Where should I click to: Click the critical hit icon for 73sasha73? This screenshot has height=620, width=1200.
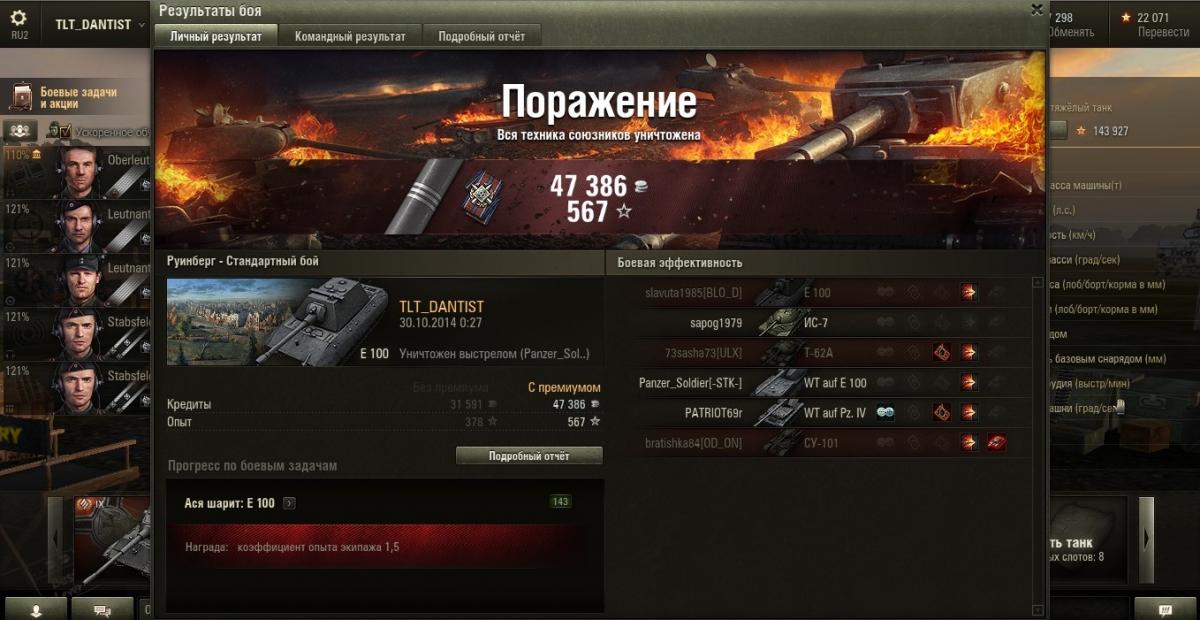point(941,352)
